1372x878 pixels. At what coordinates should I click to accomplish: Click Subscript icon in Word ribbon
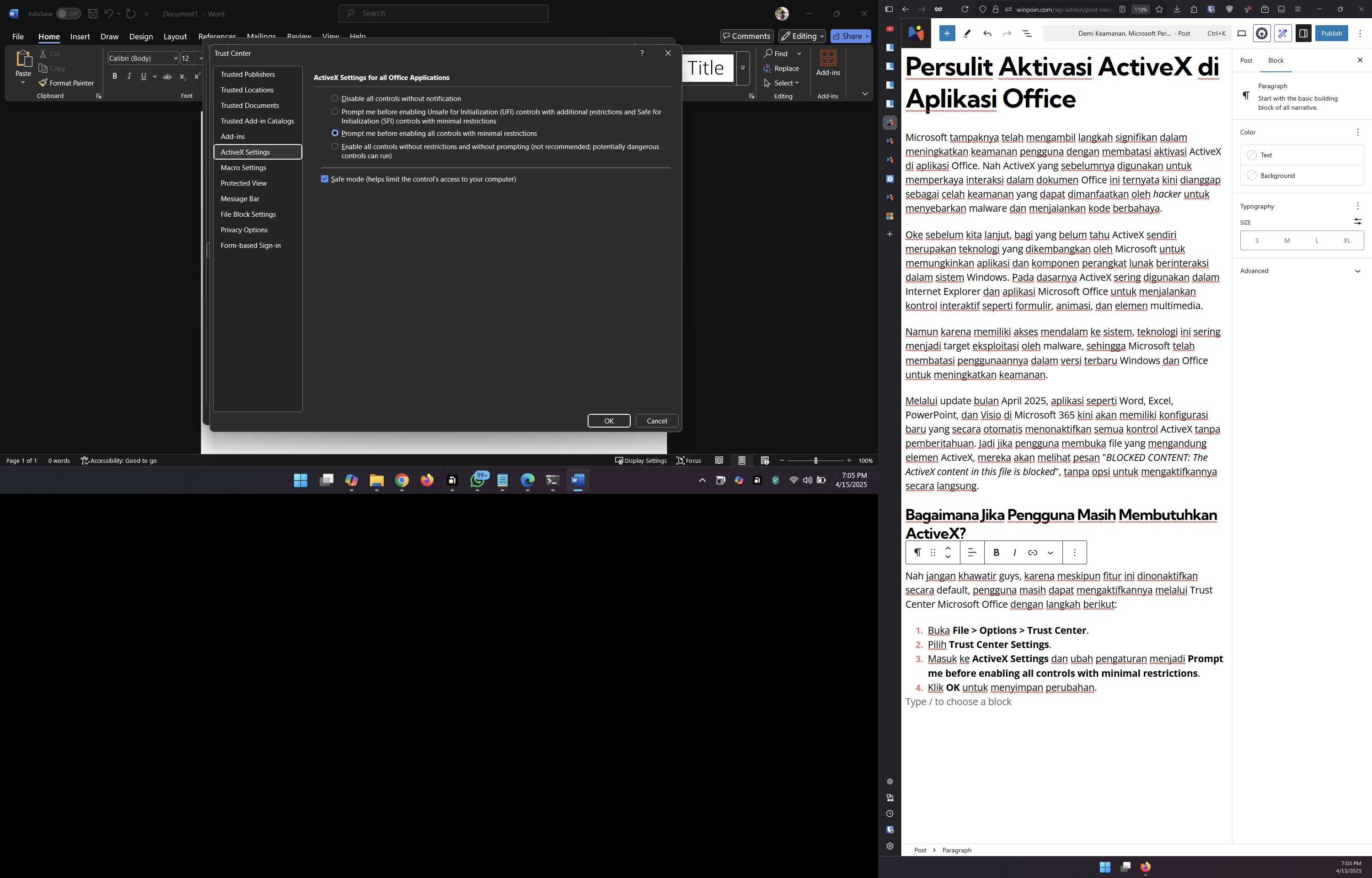pyautogui.click(x=182, y=76)
